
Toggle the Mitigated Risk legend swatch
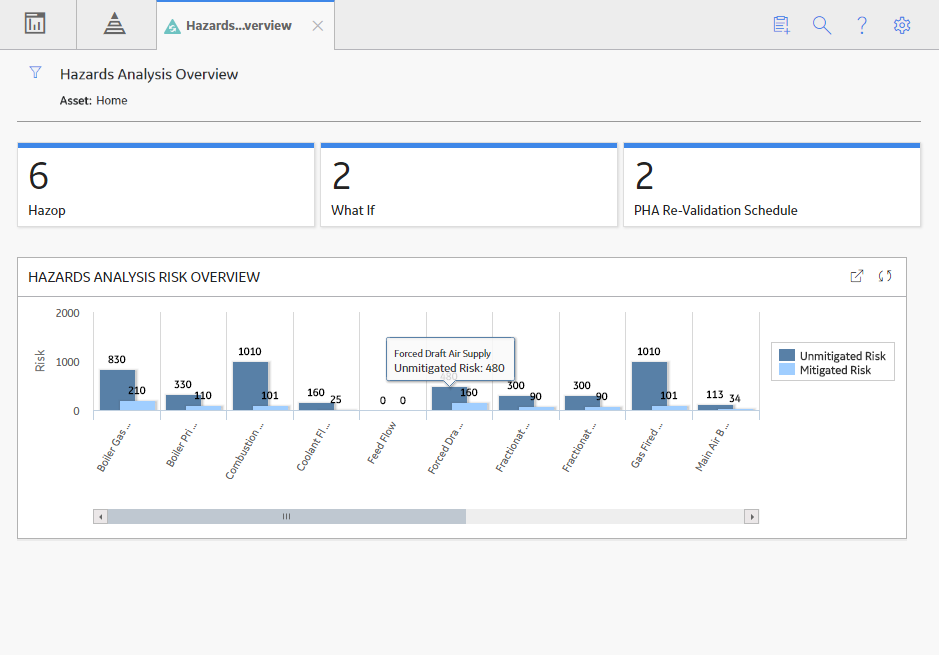(787, 369)
